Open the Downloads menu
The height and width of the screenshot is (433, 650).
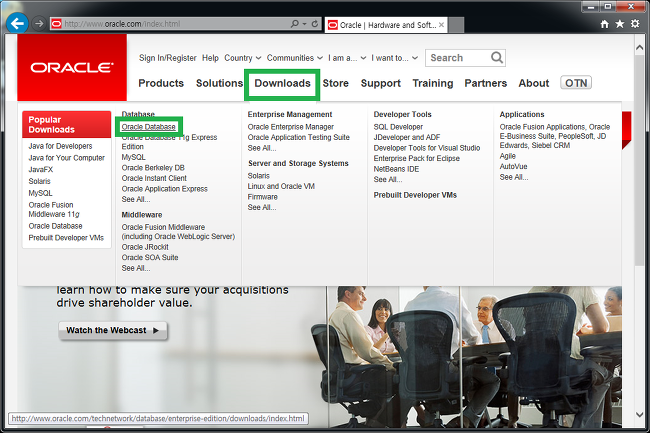[282, 83]
